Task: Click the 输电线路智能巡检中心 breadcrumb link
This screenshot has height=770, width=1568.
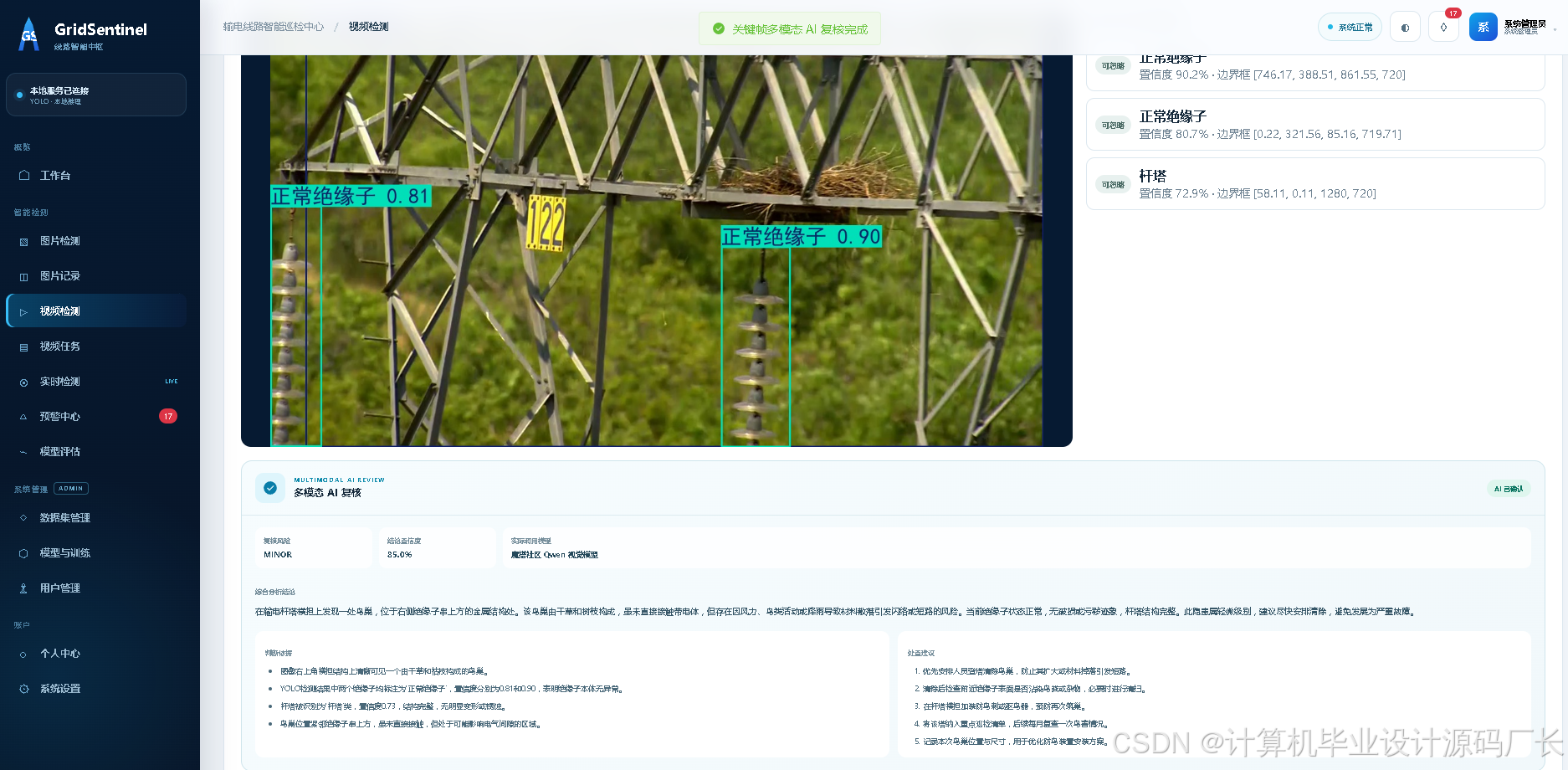Action: point(274,27)
